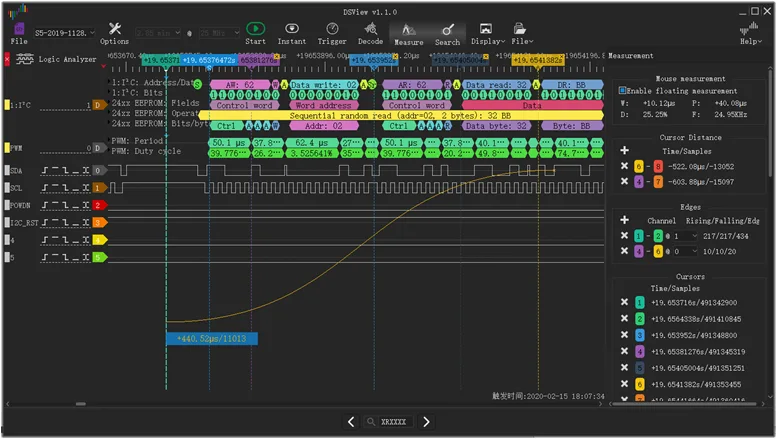Delete cursor 1 in Cursors list
777x439 pixels.
point(624,302)
